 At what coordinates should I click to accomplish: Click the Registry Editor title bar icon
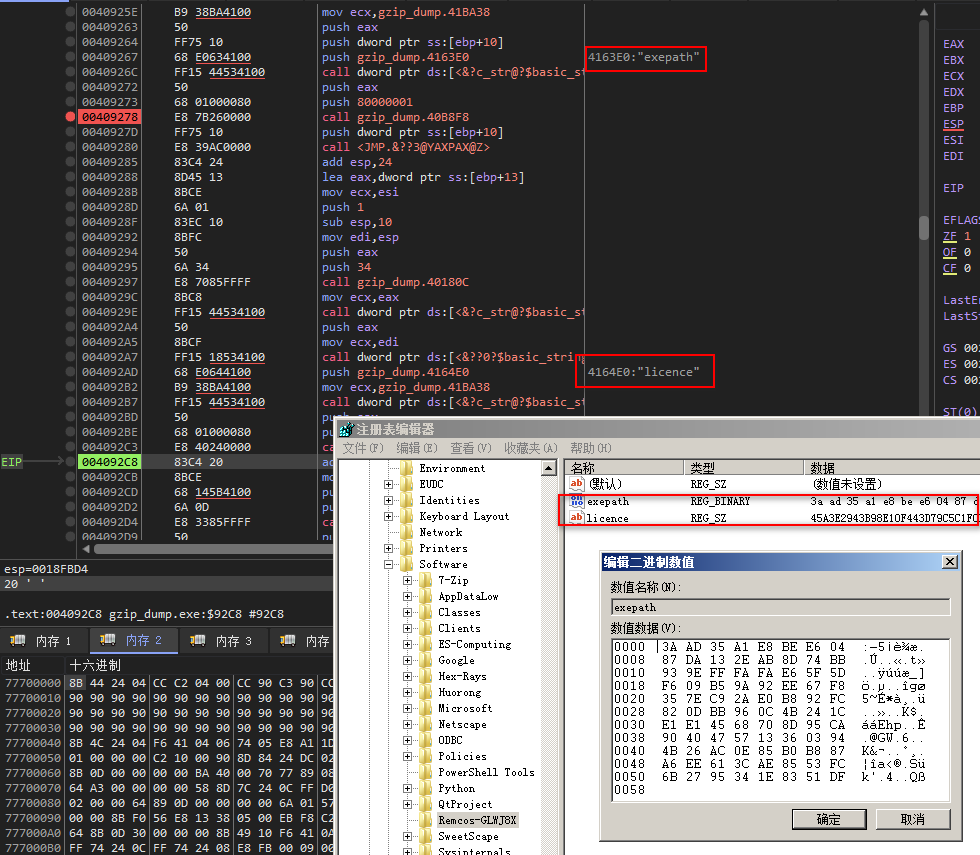tap(347, 429)
